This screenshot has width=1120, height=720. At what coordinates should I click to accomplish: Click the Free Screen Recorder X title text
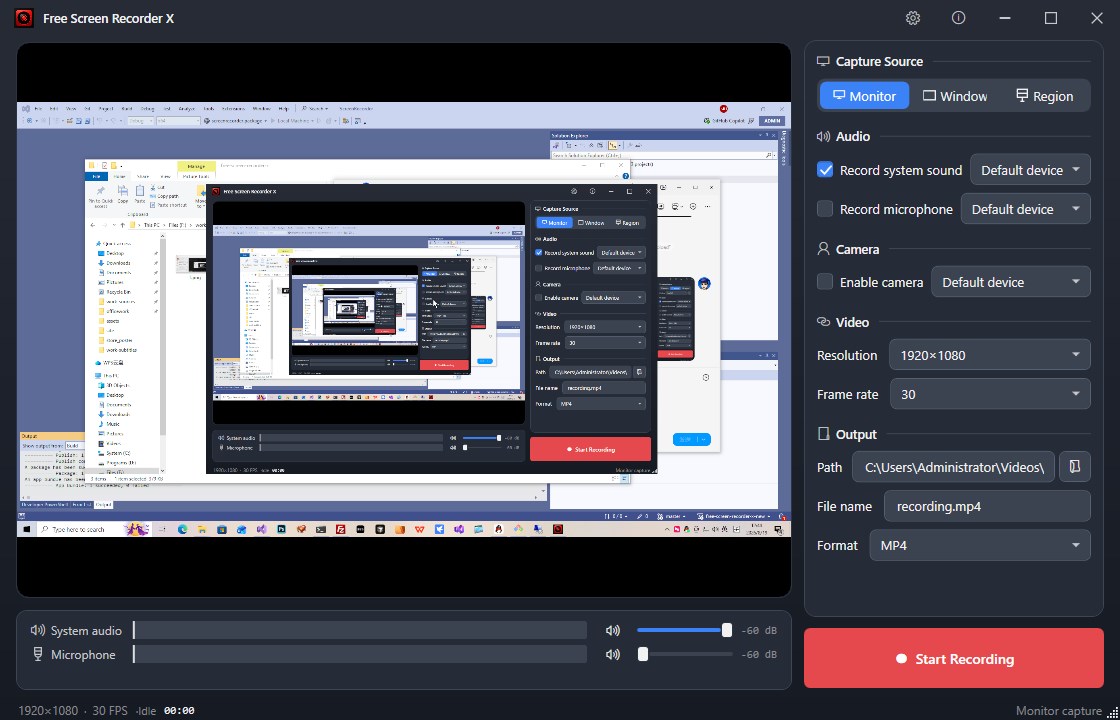pyautogui.click(x=109, y=19)
